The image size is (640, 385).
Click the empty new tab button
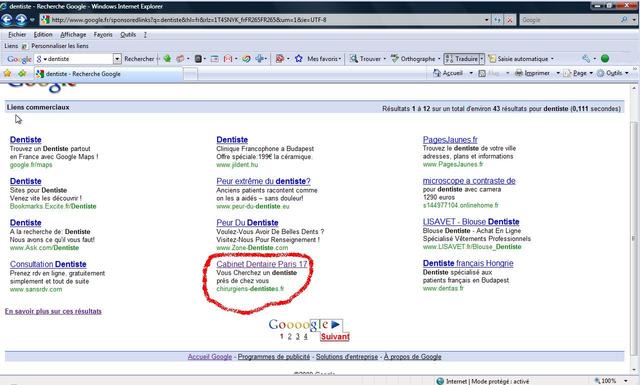(x=190, y=74)
